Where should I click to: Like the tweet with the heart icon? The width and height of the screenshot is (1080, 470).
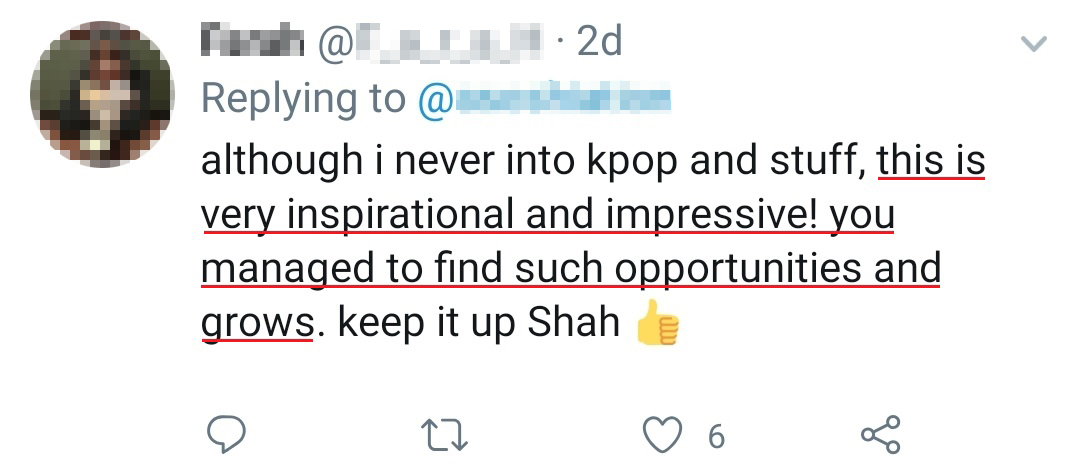click(661, 435)
